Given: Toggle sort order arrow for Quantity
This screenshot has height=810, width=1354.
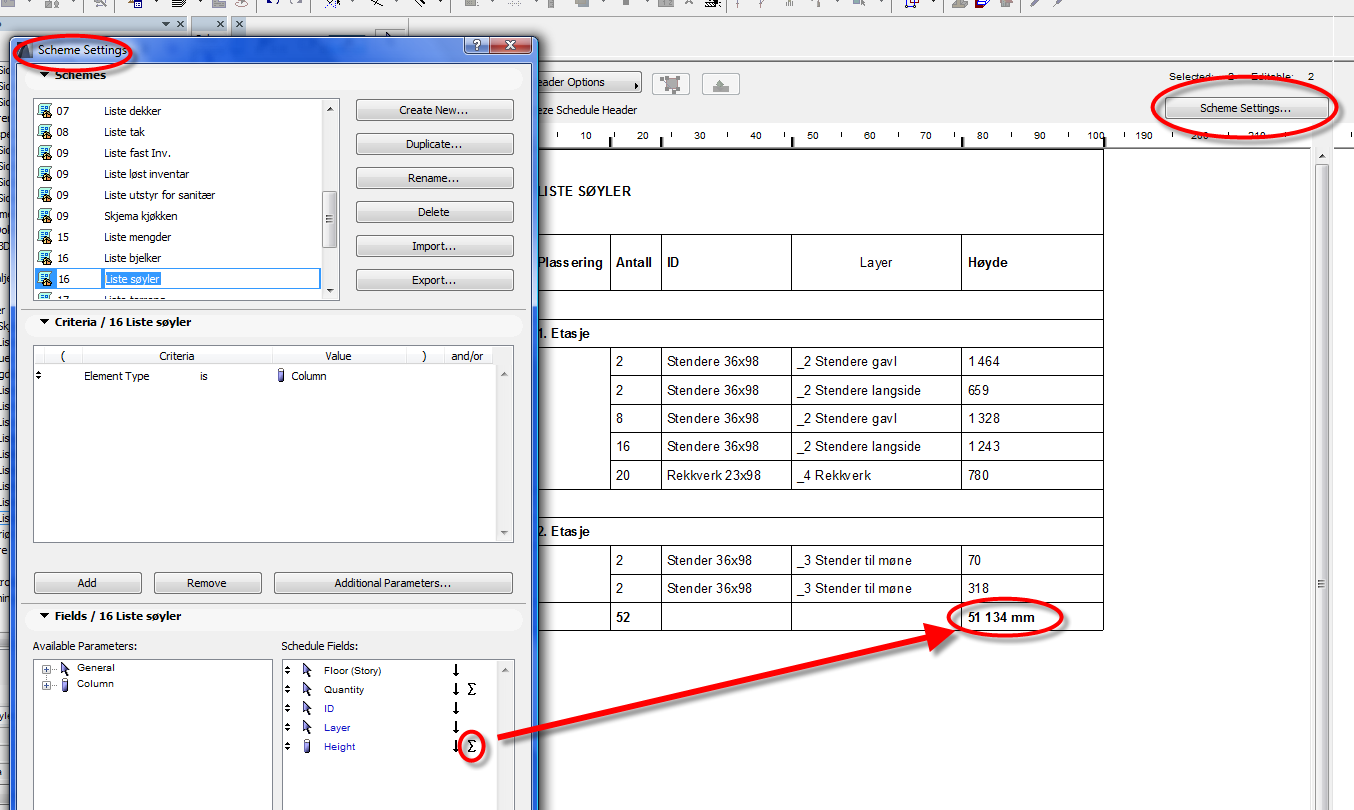Looking at the screenshot, I should coord(456,690).
